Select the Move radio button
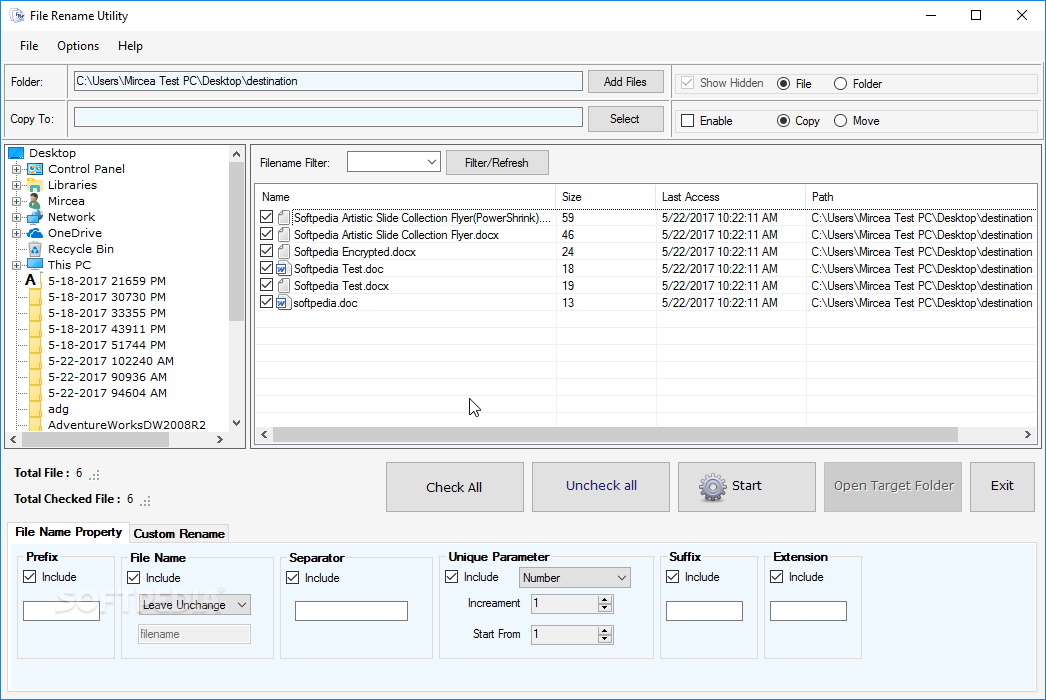Viewport: 1046px width, 700px height. click(840, 121)
